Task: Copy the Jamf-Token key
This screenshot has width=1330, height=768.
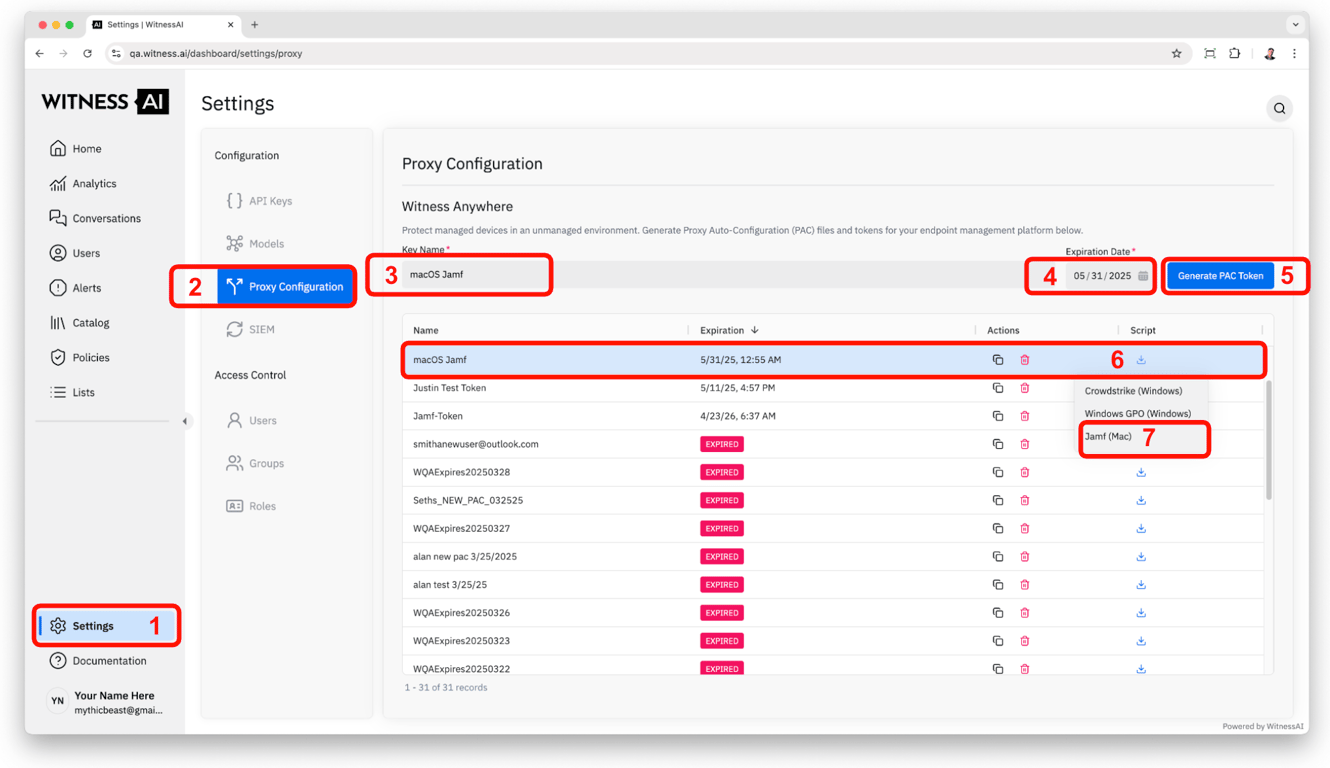Action: 997,416
